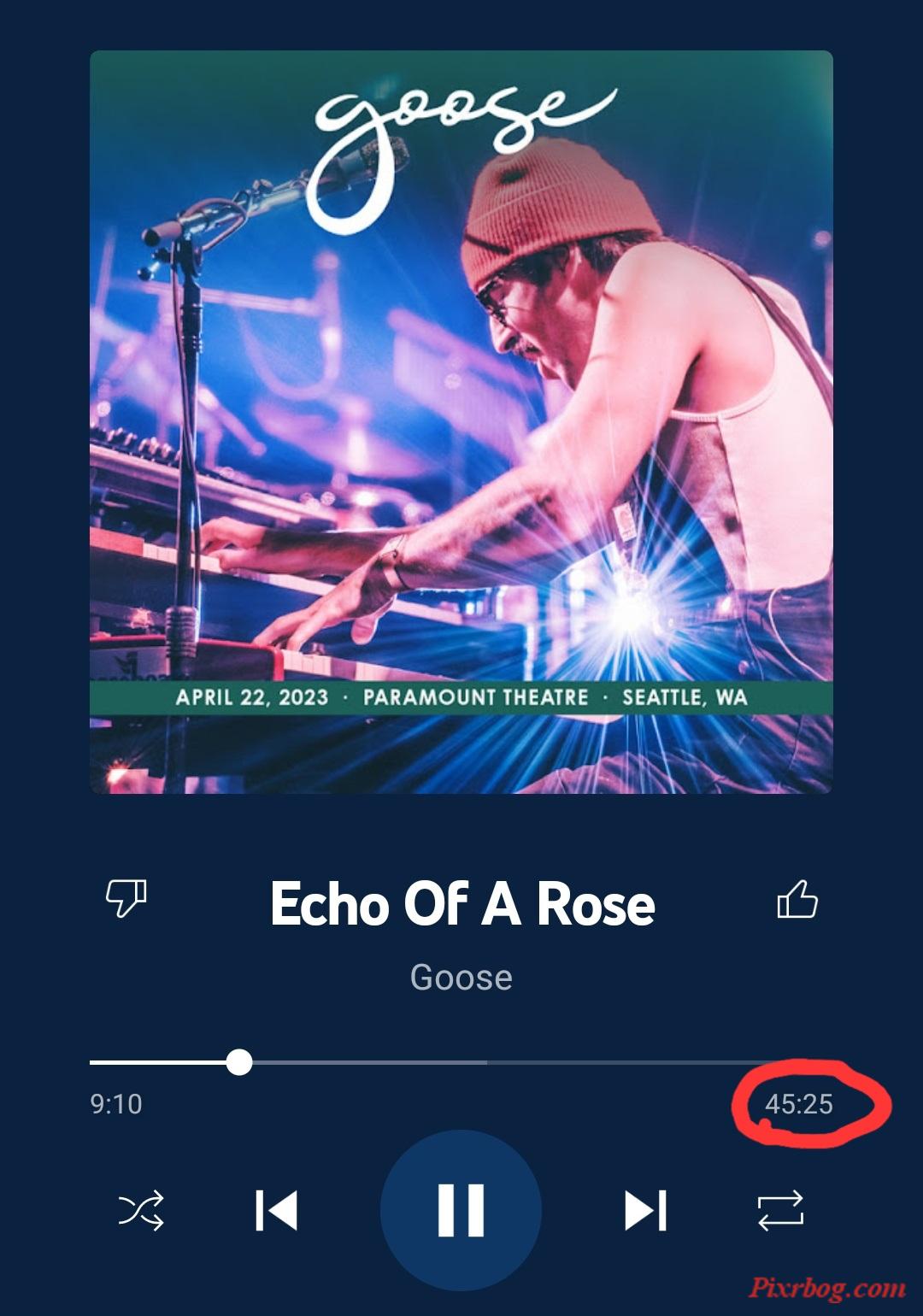Toggle shuffle mode
The image size is (923, 1316).
pyautogui.click(x=141, y=1211)
